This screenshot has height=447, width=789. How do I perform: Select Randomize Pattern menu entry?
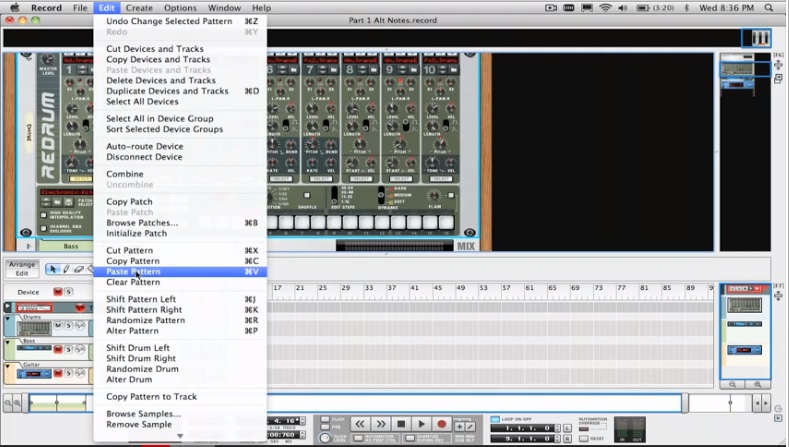[x=145, y=320]
